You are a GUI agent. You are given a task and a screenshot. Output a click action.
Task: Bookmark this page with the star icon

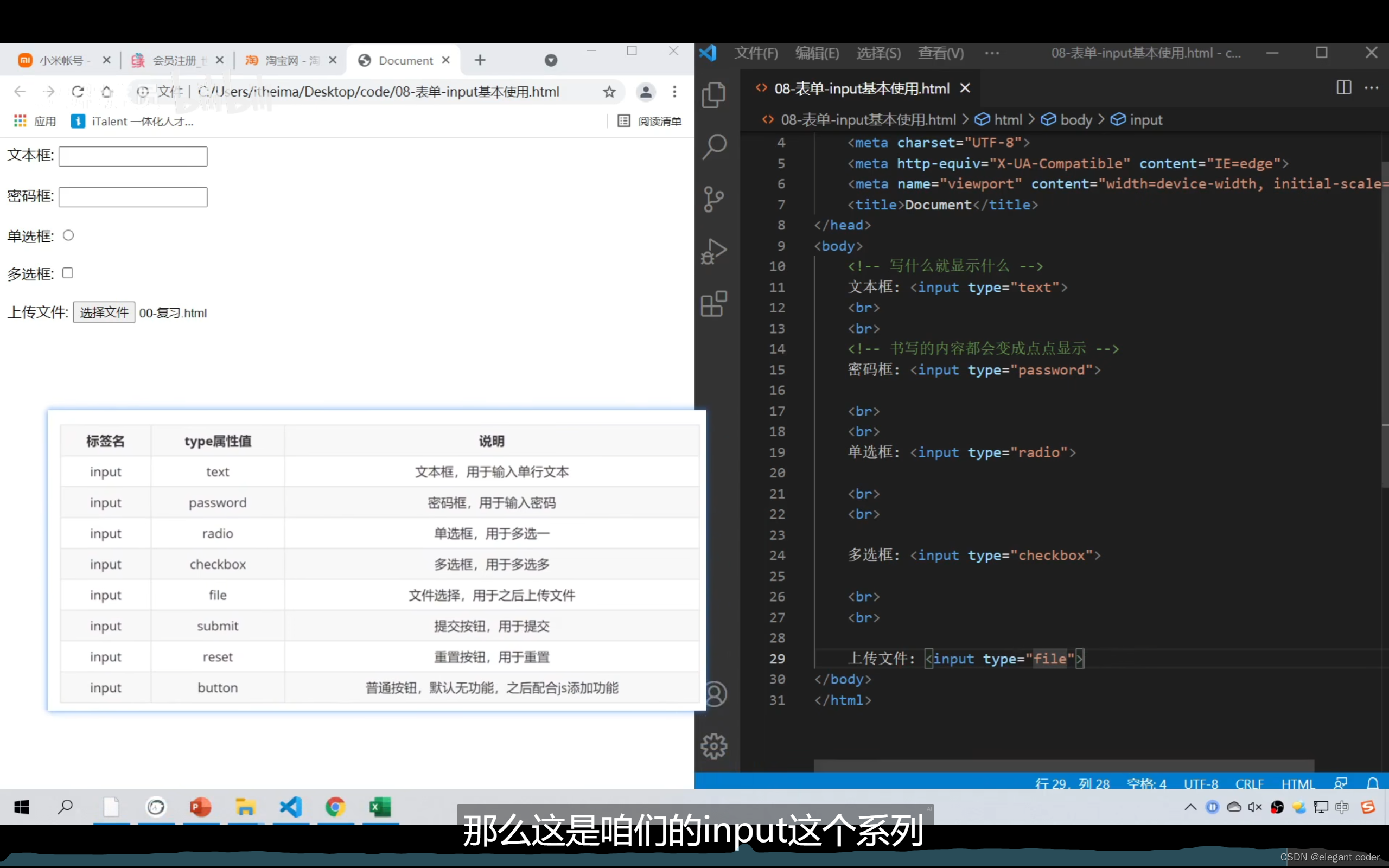point(609,92)
